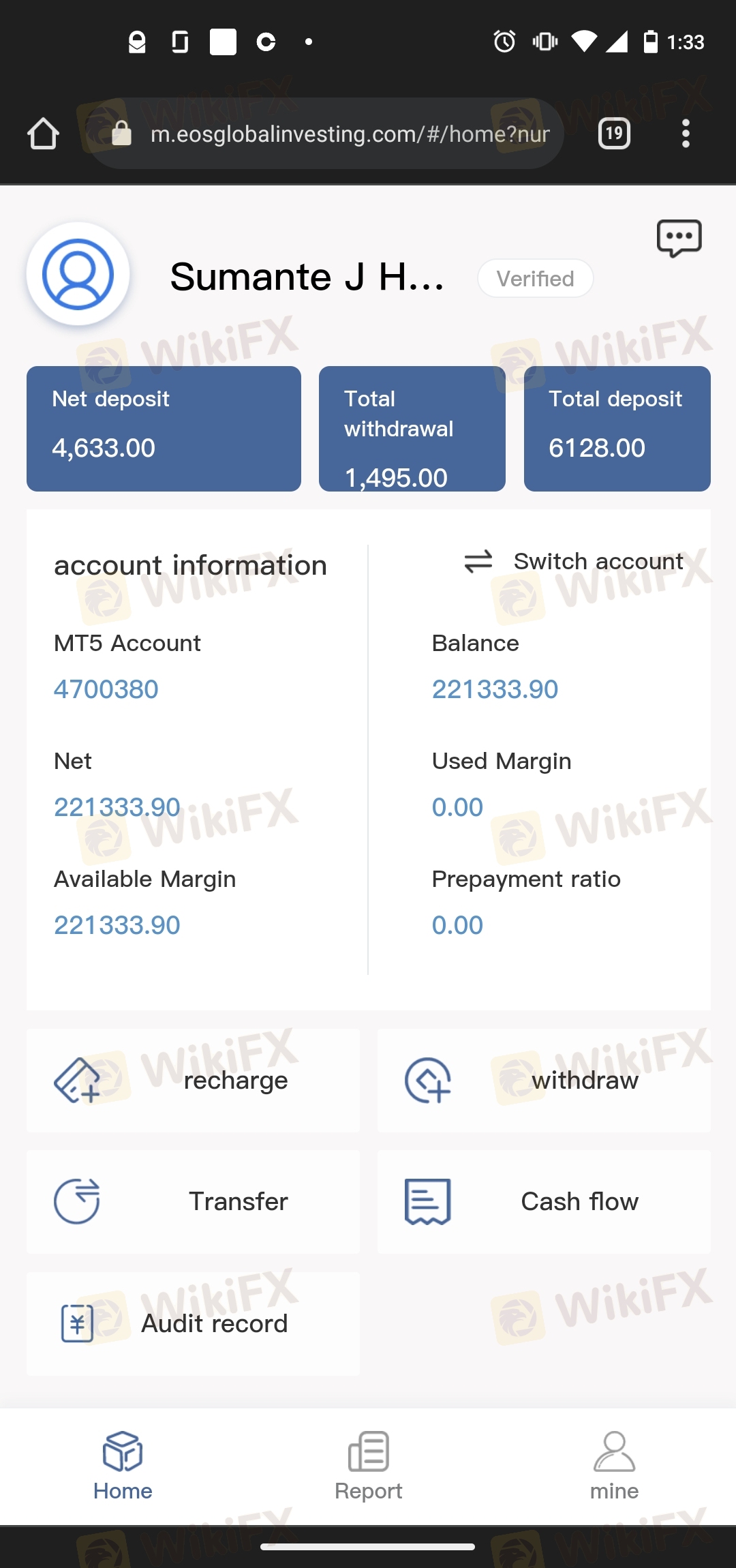Open the Total withdrawal card

[x=412, y=429]
